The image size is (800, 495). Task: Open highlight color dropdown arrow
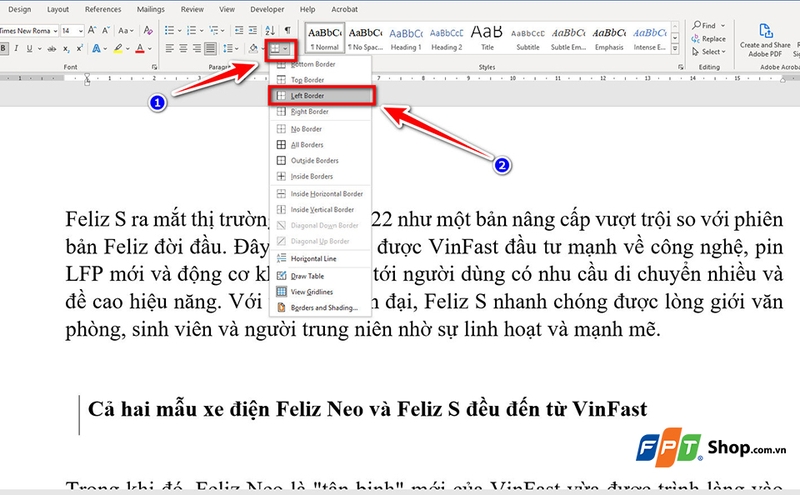click(x=127, y=49)
